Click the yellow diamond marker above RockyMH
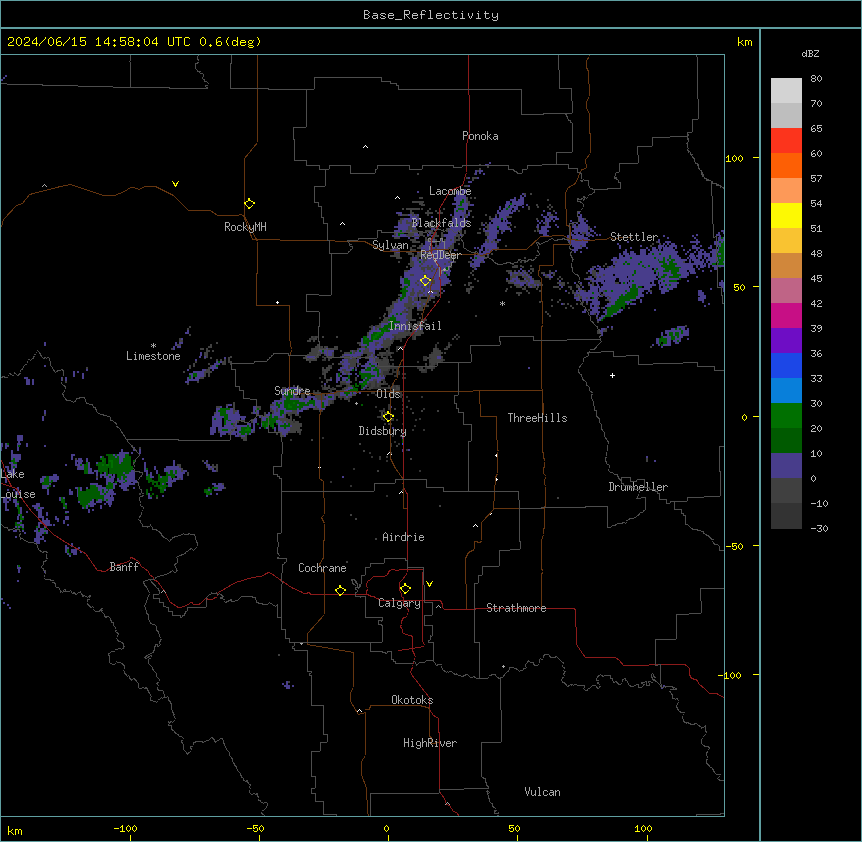This screenshot has width=862, height=842. pos(250,204)
